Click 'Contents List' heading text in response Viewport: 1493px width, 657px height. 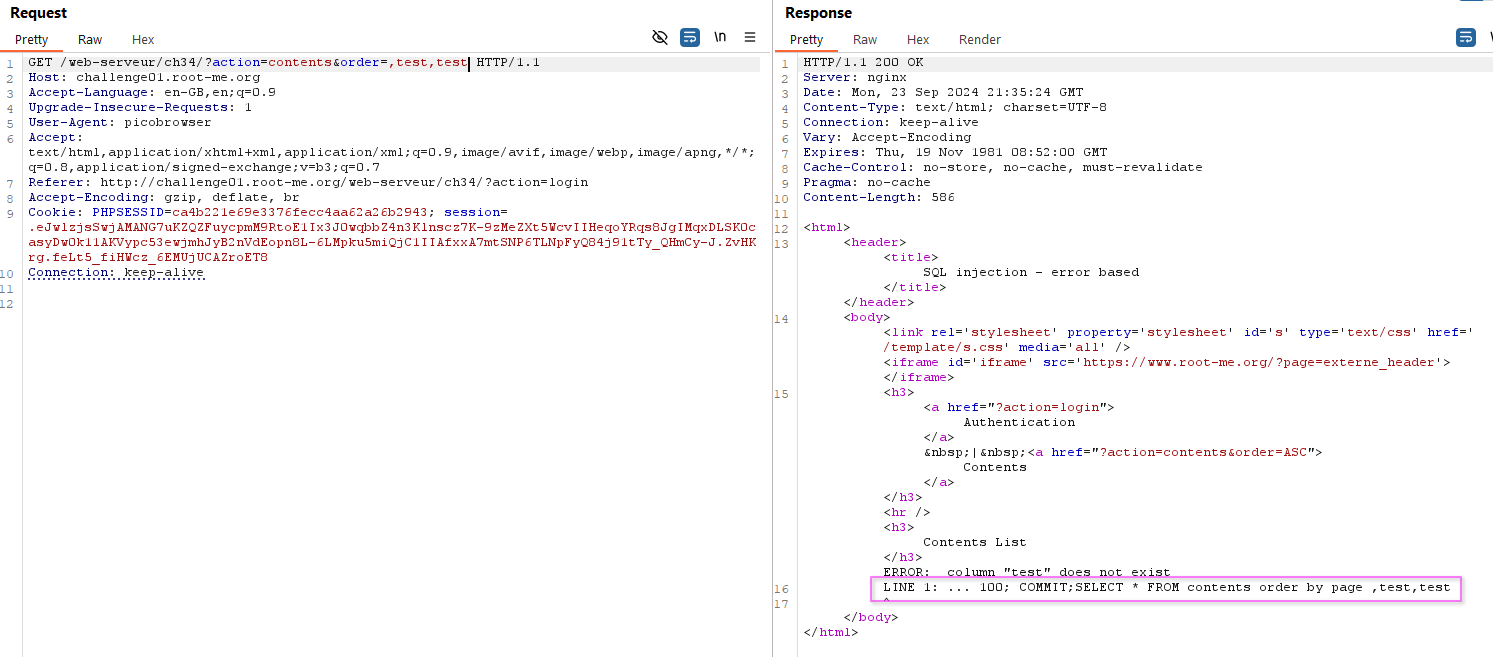point(975,542)
